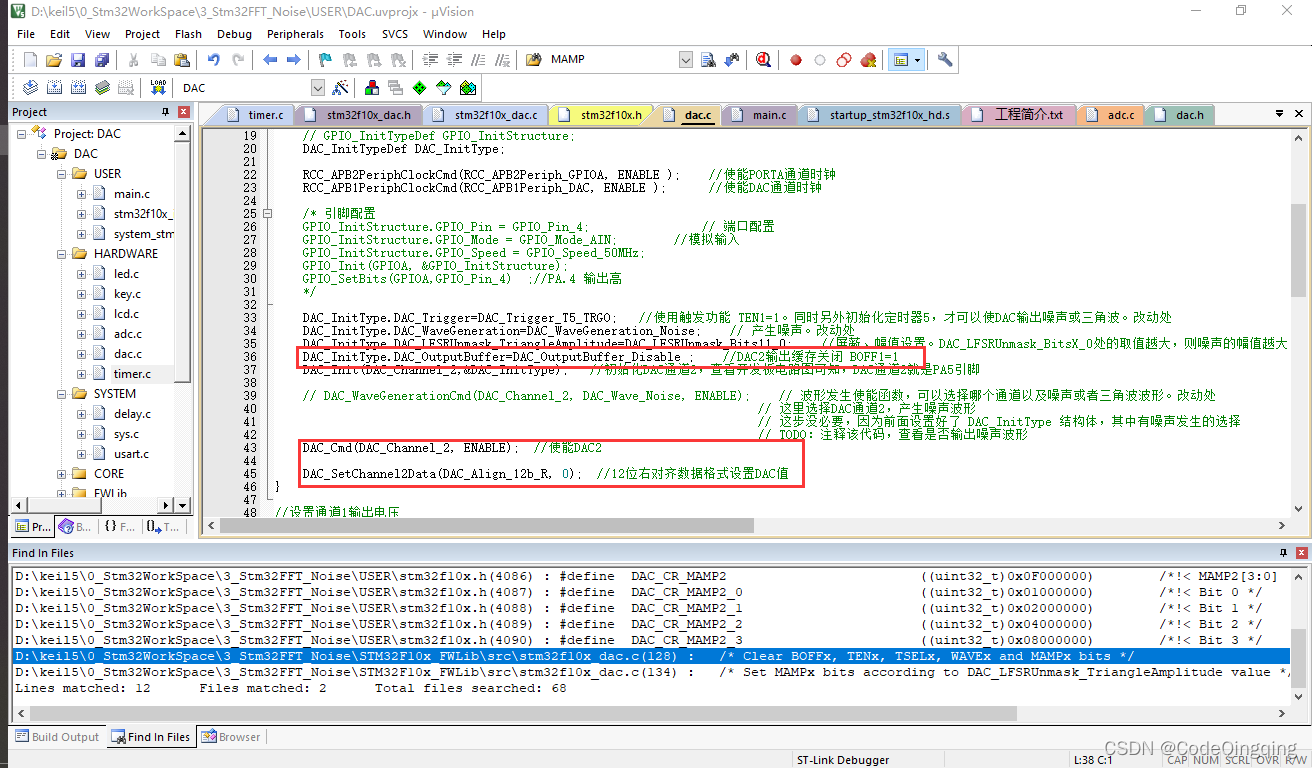Open the Debug menu
This screenshot has width=1312, height=768.
(234, 33)
